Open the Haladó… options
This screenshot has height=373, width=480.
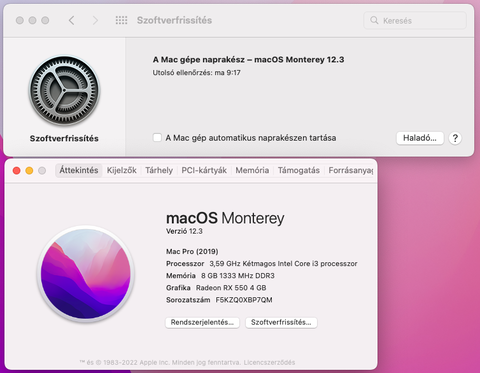click(420, 138)
